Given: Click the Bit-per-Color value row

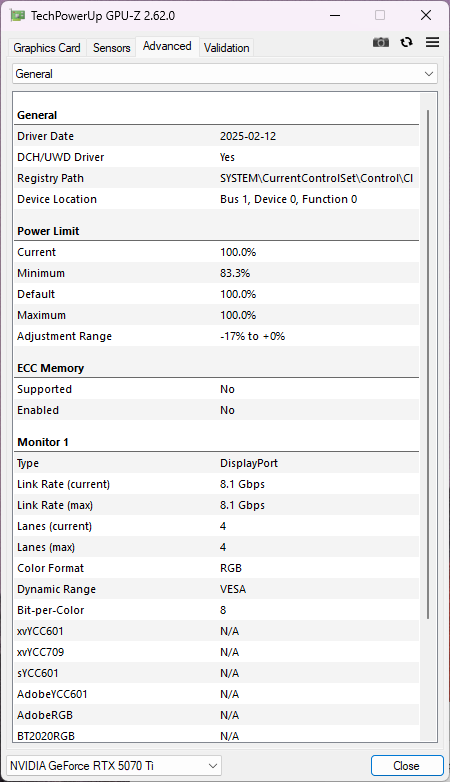Looking at the screenshot, I should (217, 610).
